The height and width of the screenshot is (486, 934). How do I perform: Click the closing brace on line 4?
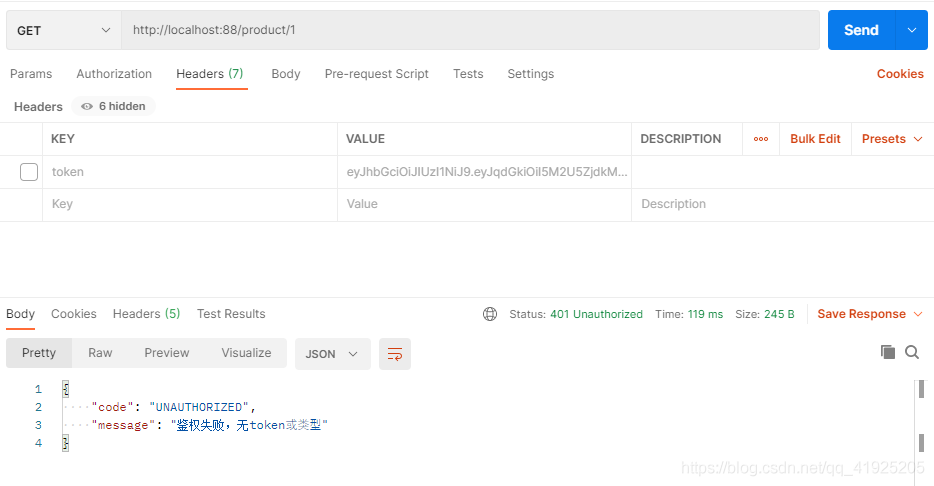[x=66, y=443]
